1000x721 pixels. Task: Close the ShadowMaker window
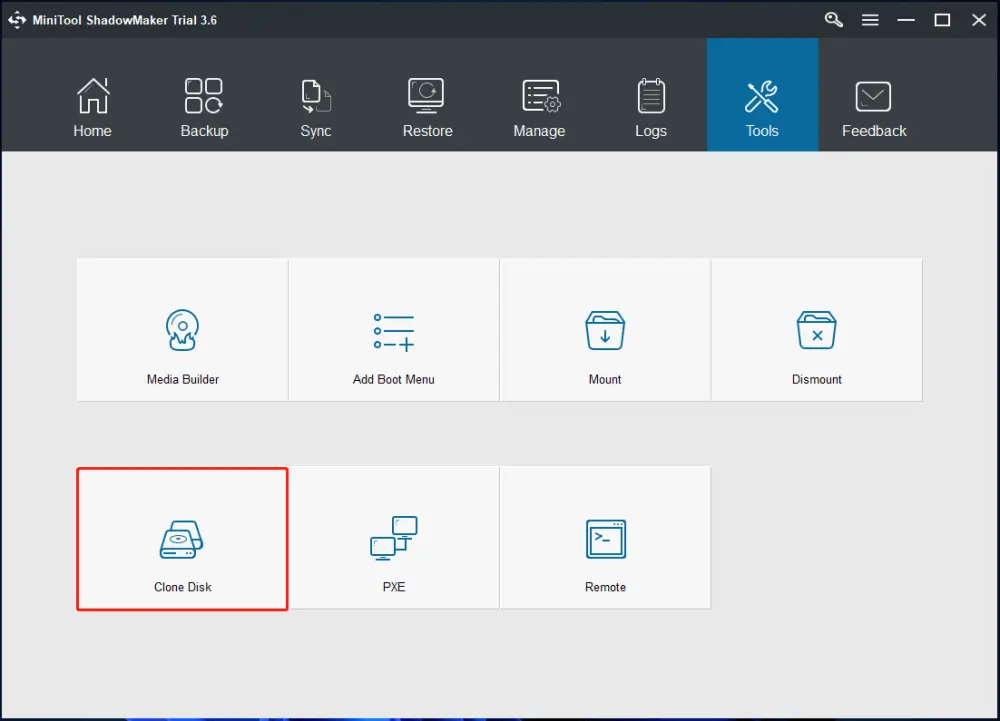click(979, 20)
